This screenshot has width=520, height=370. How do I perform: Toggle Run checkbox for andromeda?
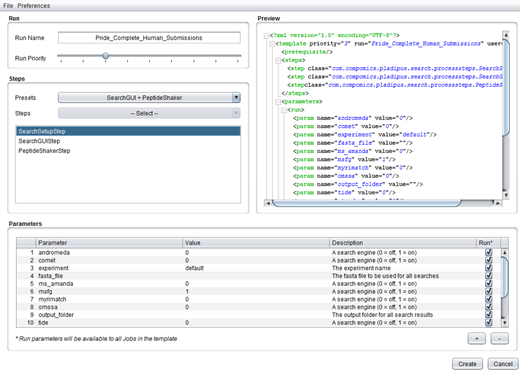[x=489, y=252]
